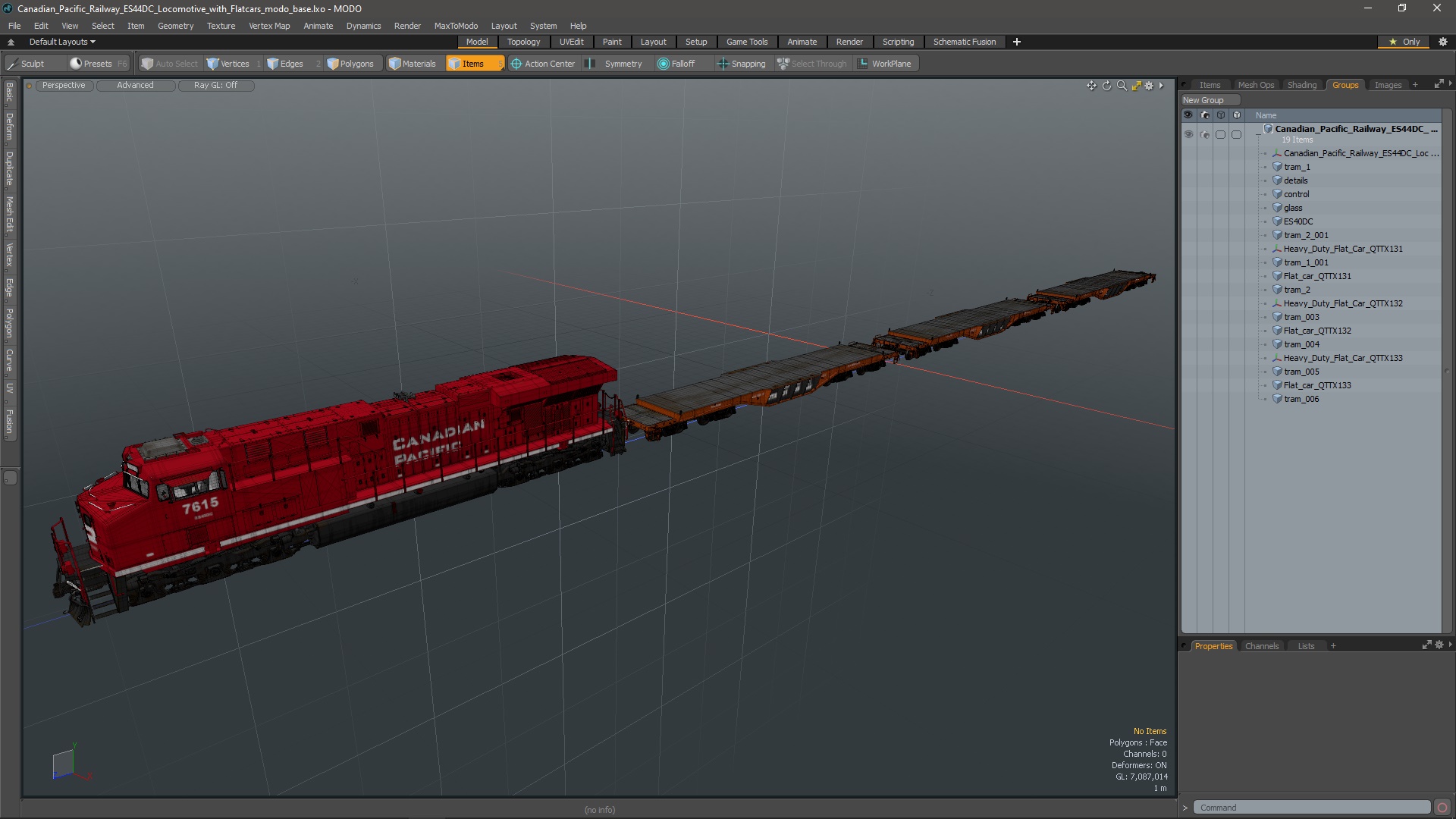Click the layout settings gear at top right

click(1443, 42)
